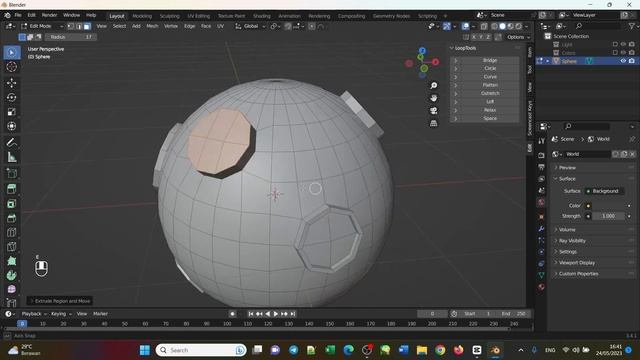640x360 pixels.
Task: Collapse the LoopTools panel
Action: [x=452, y=48]
